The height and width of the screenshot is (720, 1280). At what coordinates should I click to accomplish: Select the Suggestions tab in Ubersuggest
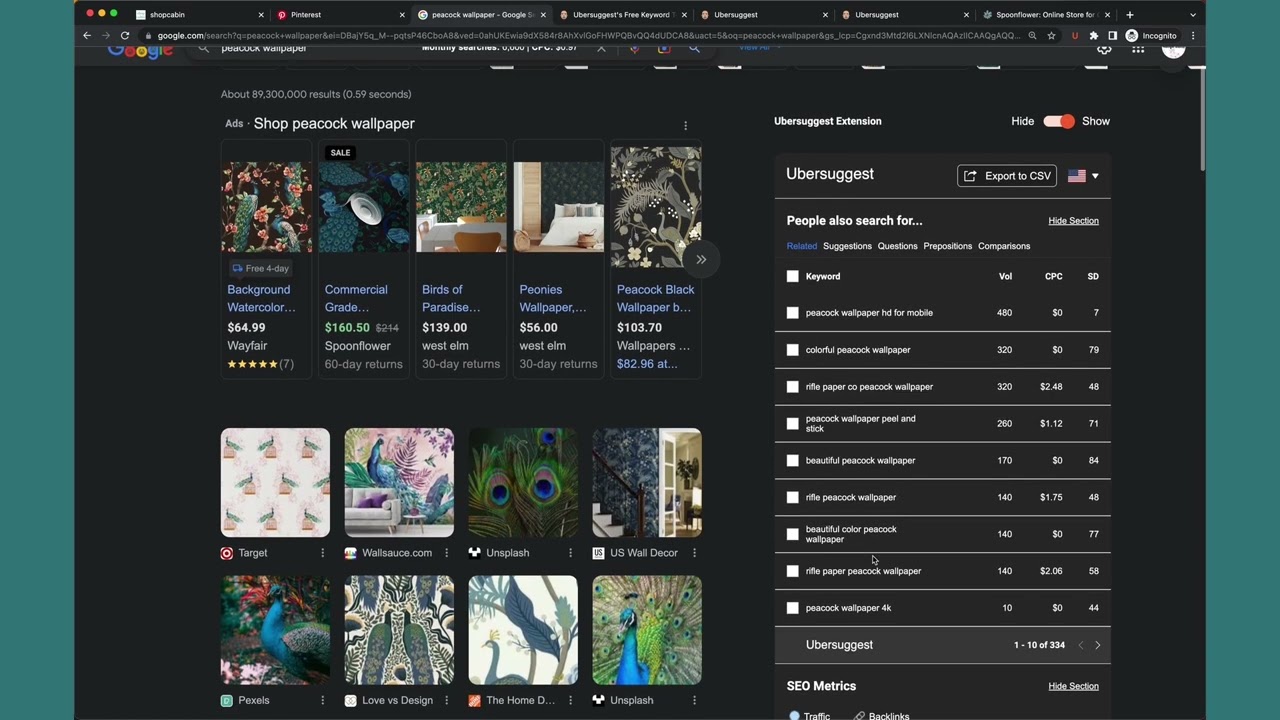847,246
